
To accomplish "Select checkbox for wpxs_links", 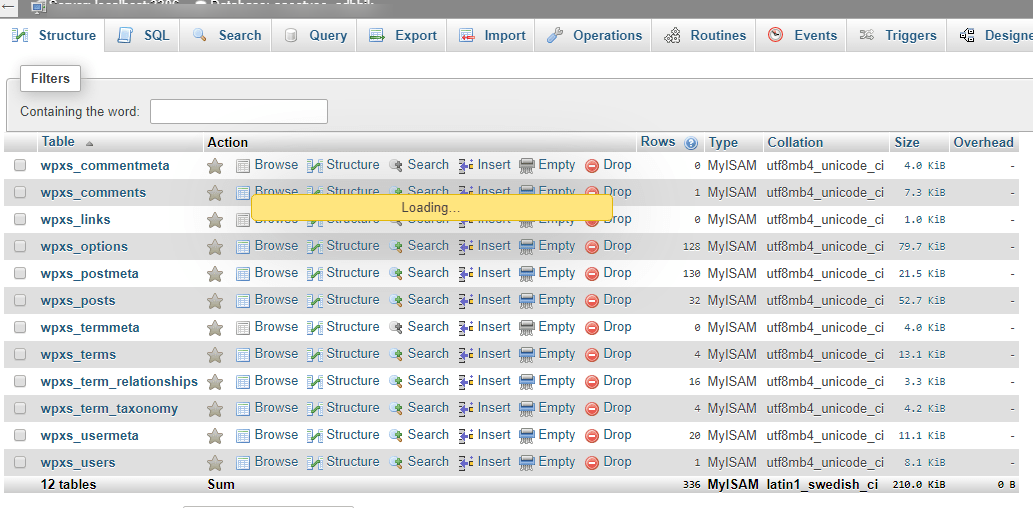I will (20, 219).
